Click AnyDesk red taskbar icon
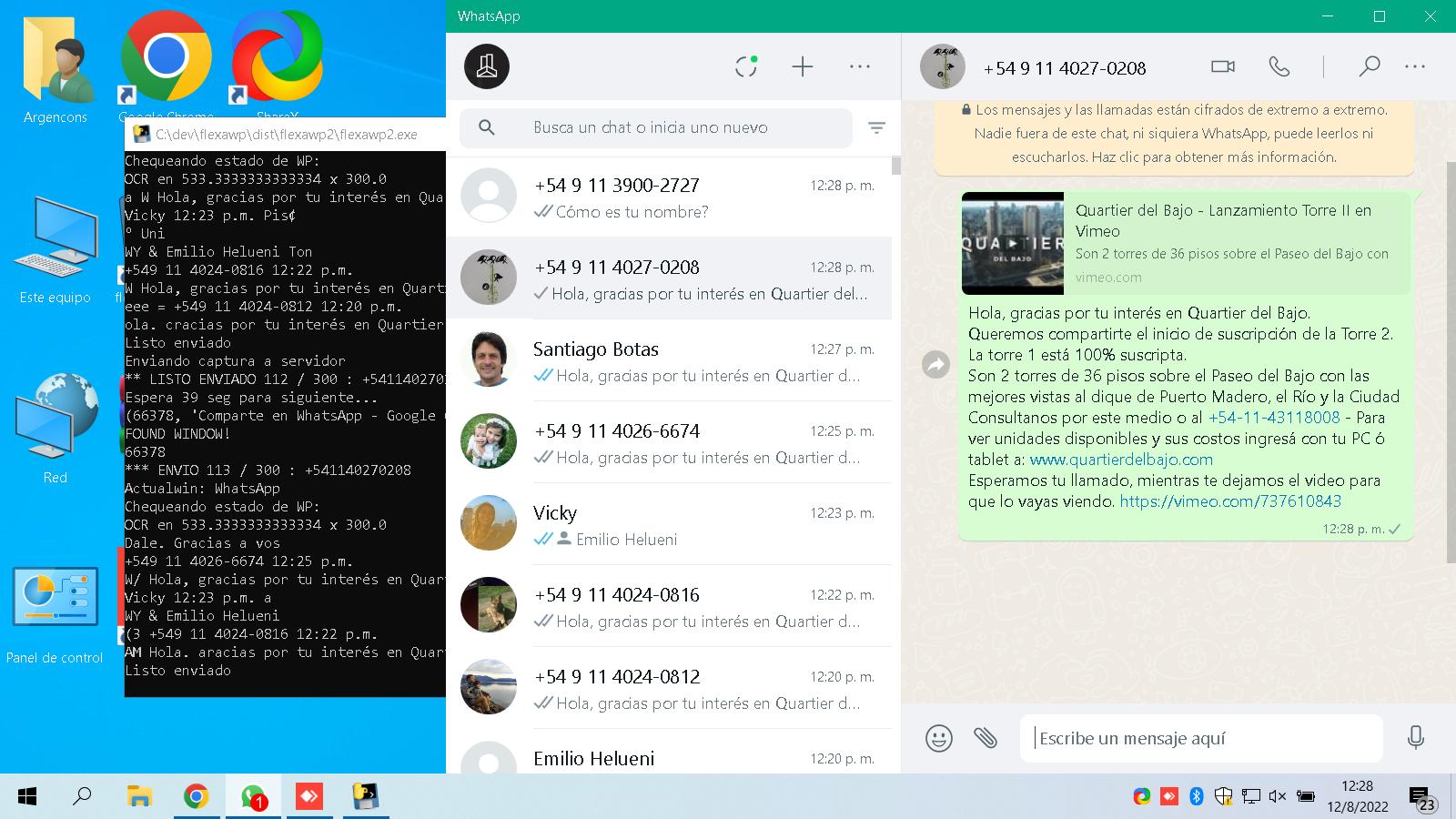 pyautogui.click(x=309, y=797)
